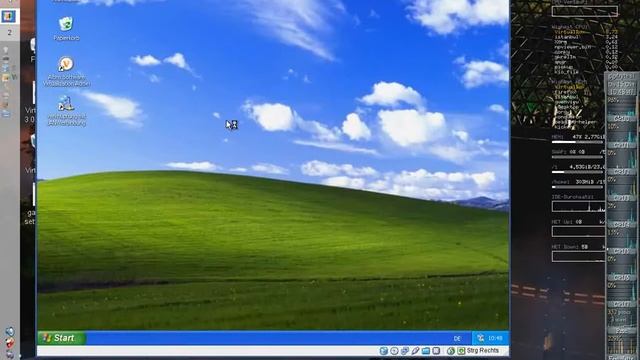Click the system tray icon beside the clock

pyautogui.click(x=480, y=338)
